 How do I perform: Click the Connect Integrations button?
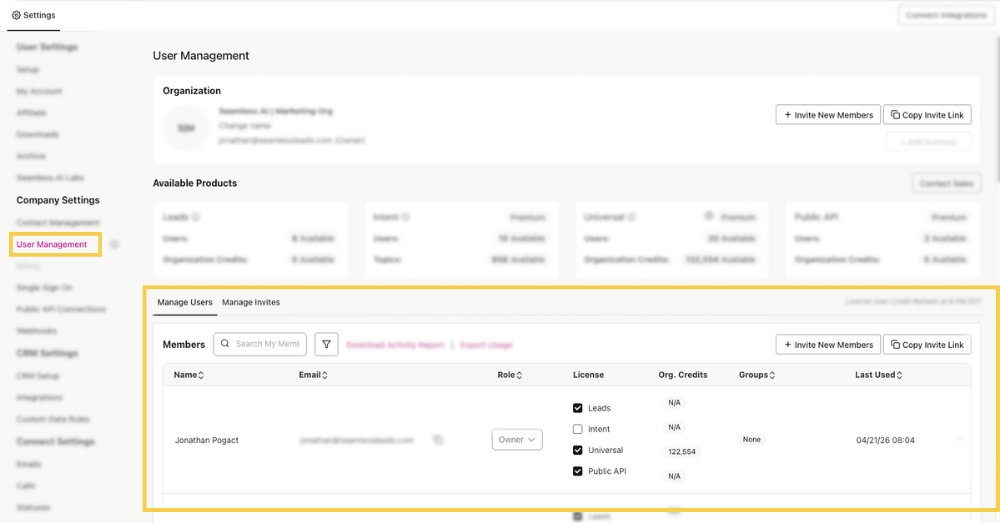[x=946, y=15]
